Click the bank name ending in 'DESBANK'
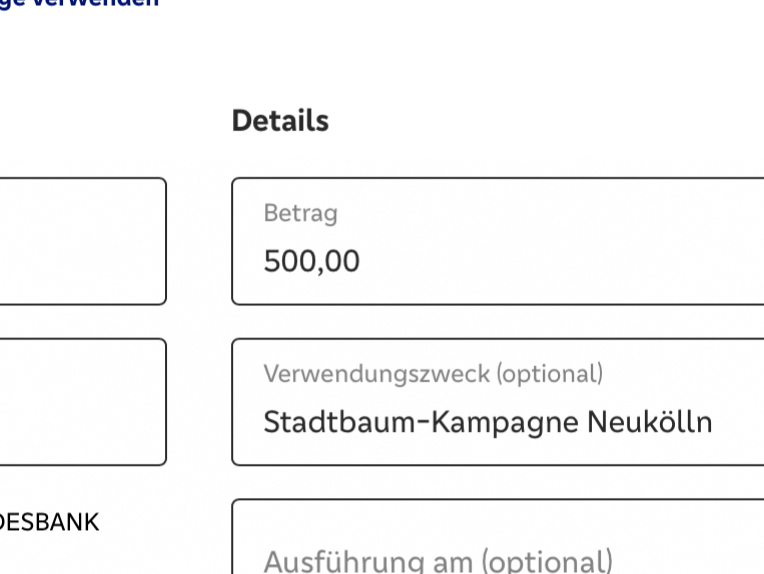The height and width of the screenshot is (574, 764). pyautogui.click(x=50, y=522)
